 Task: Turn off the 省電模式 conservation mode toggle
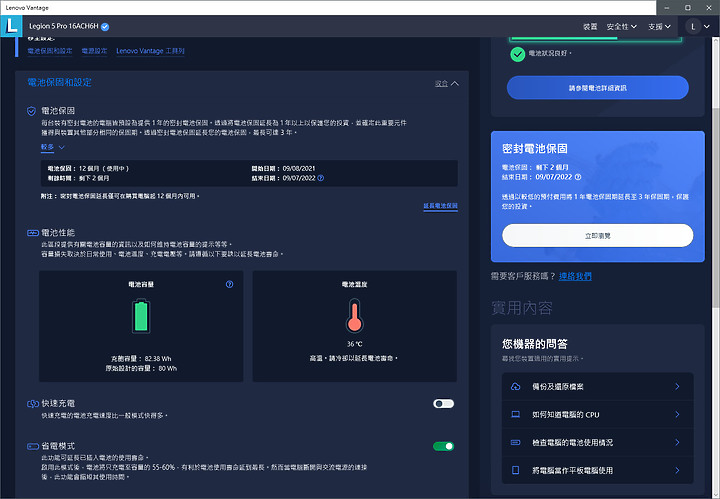click(x=444, y=446)
